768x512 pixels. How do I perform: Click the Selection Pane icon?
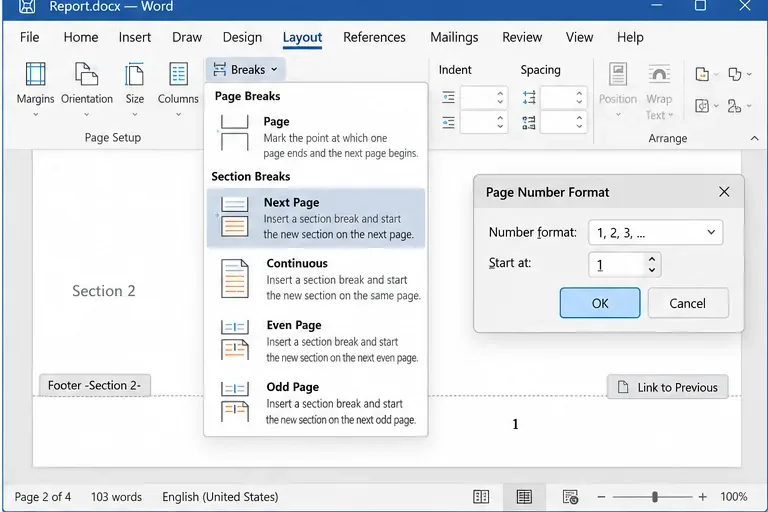coord(702,106)
